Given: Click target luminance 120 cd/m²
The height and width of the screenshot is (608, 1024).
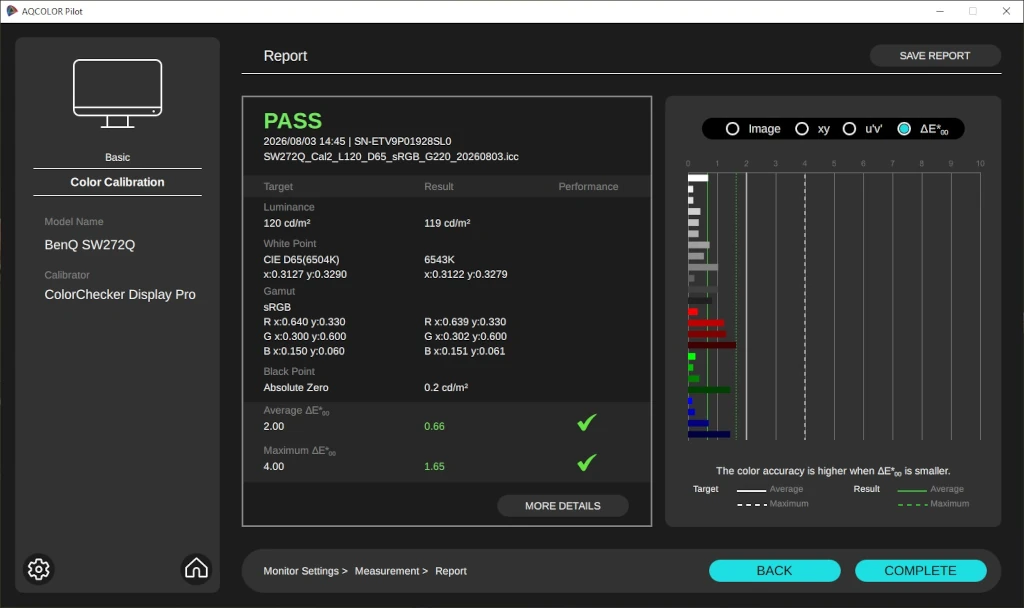Looking at the screenshot, I should pyautogui.click(x=287, y=223).
